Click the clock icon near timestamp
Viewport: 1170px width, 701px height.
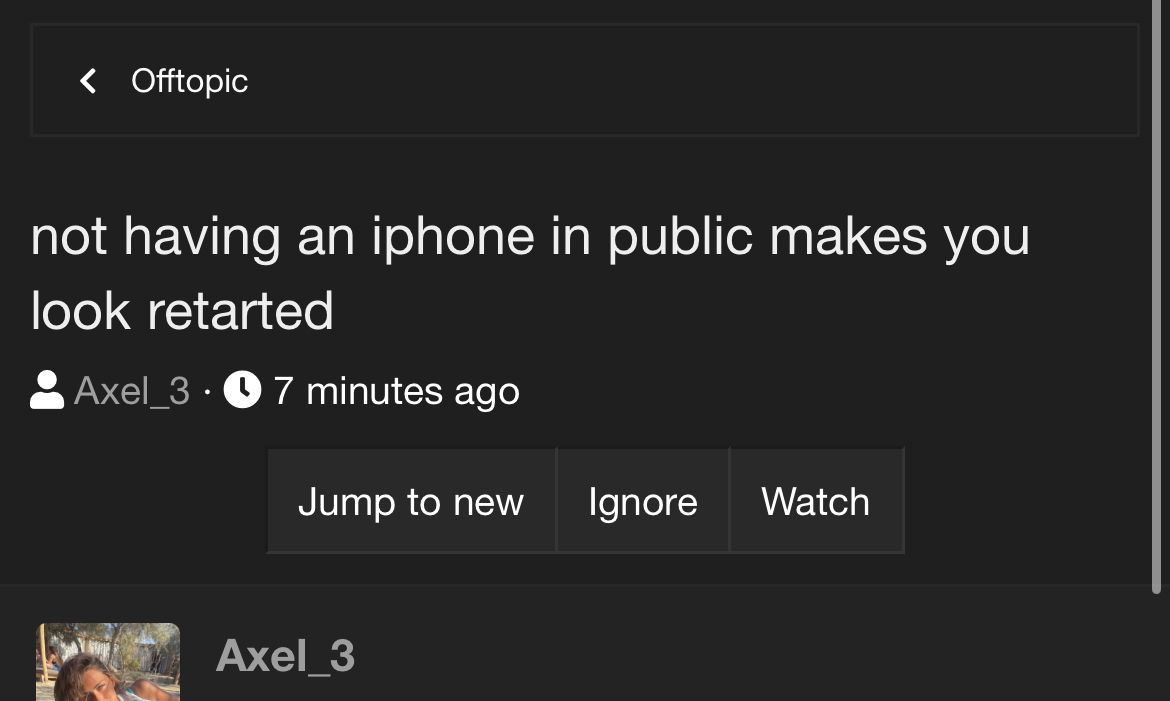click(x=242, y=390)
